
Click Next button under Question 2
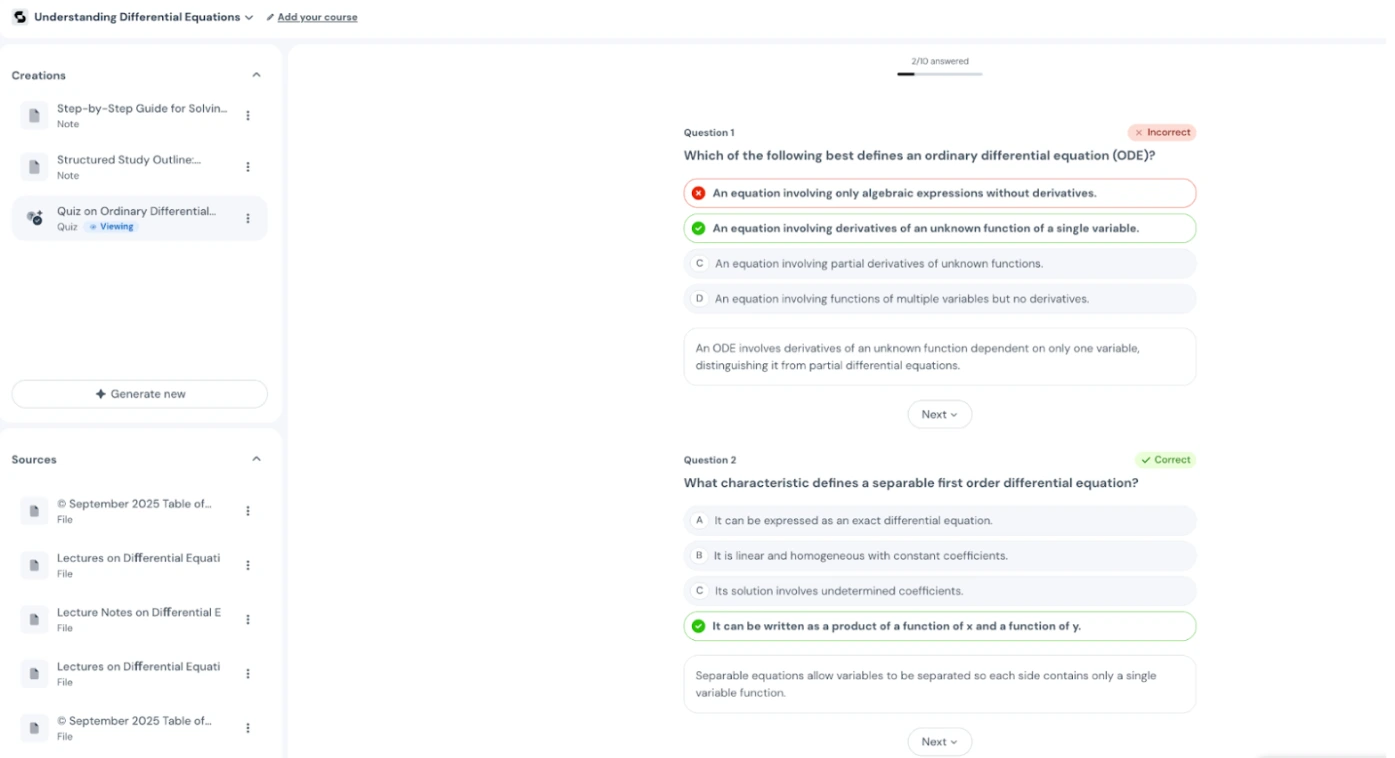point(939,742)
